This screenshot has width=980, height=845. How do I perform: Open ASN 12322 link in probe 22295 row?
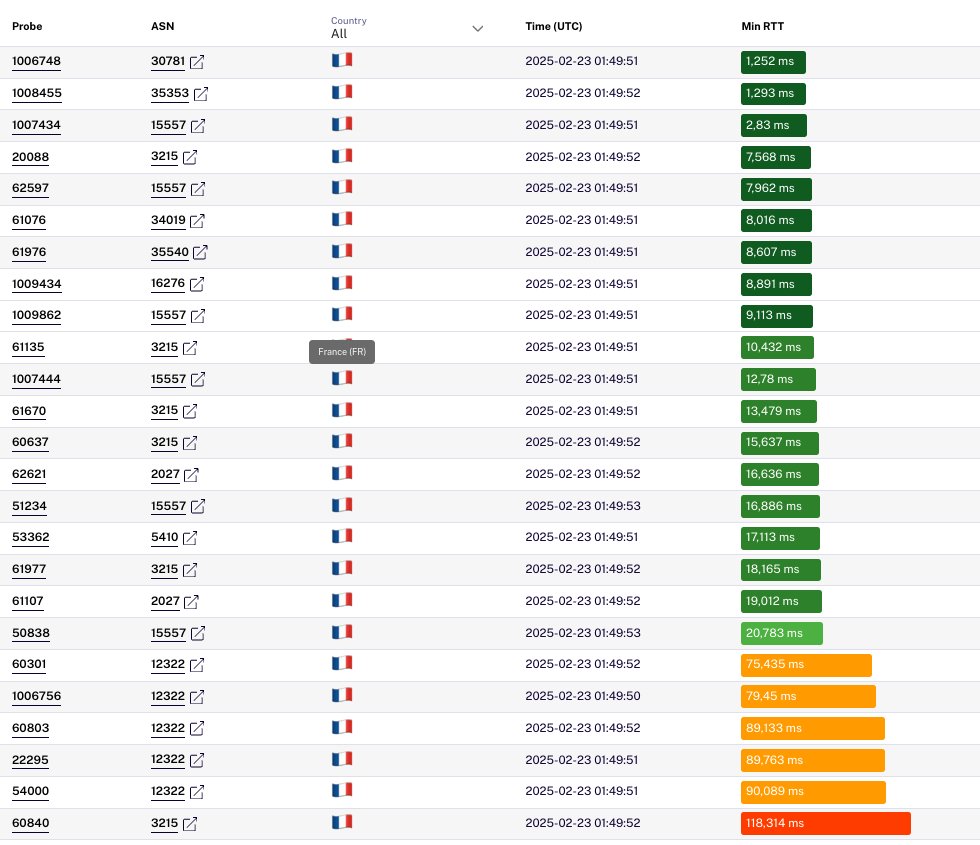point(168,759)
